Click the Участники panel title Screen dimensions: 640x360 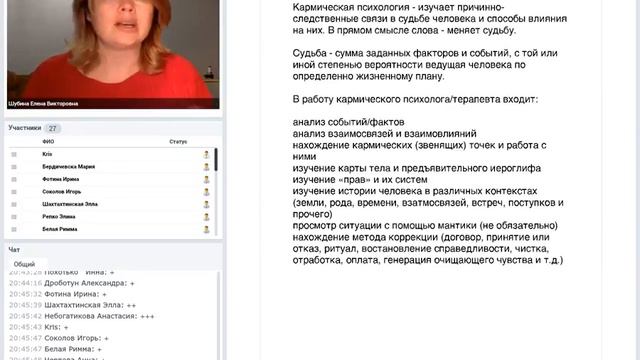pyautogui.click(x=25, y=128)
